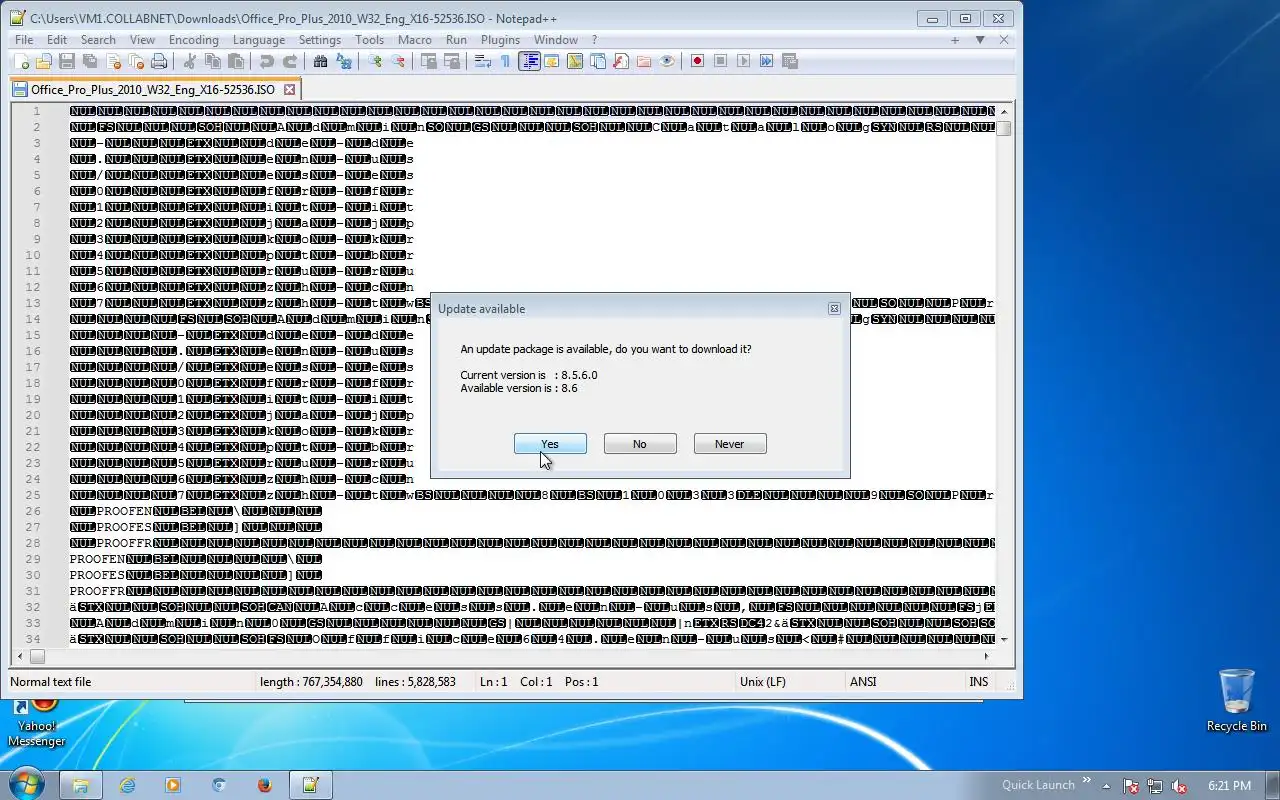Open the Language menu

[x=259, y=40]
